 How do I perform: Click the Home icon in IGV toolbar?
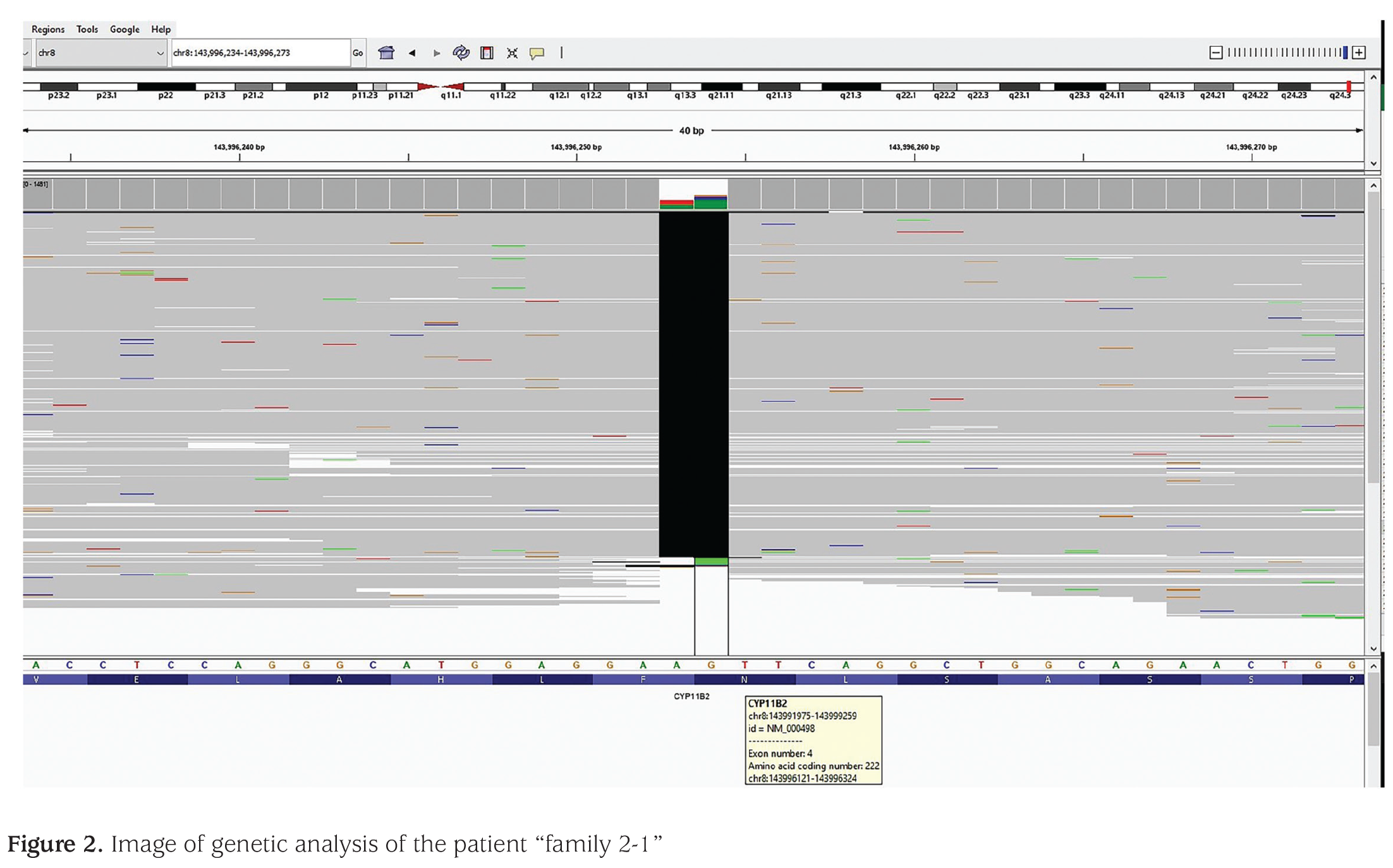[x=386, y=53]
